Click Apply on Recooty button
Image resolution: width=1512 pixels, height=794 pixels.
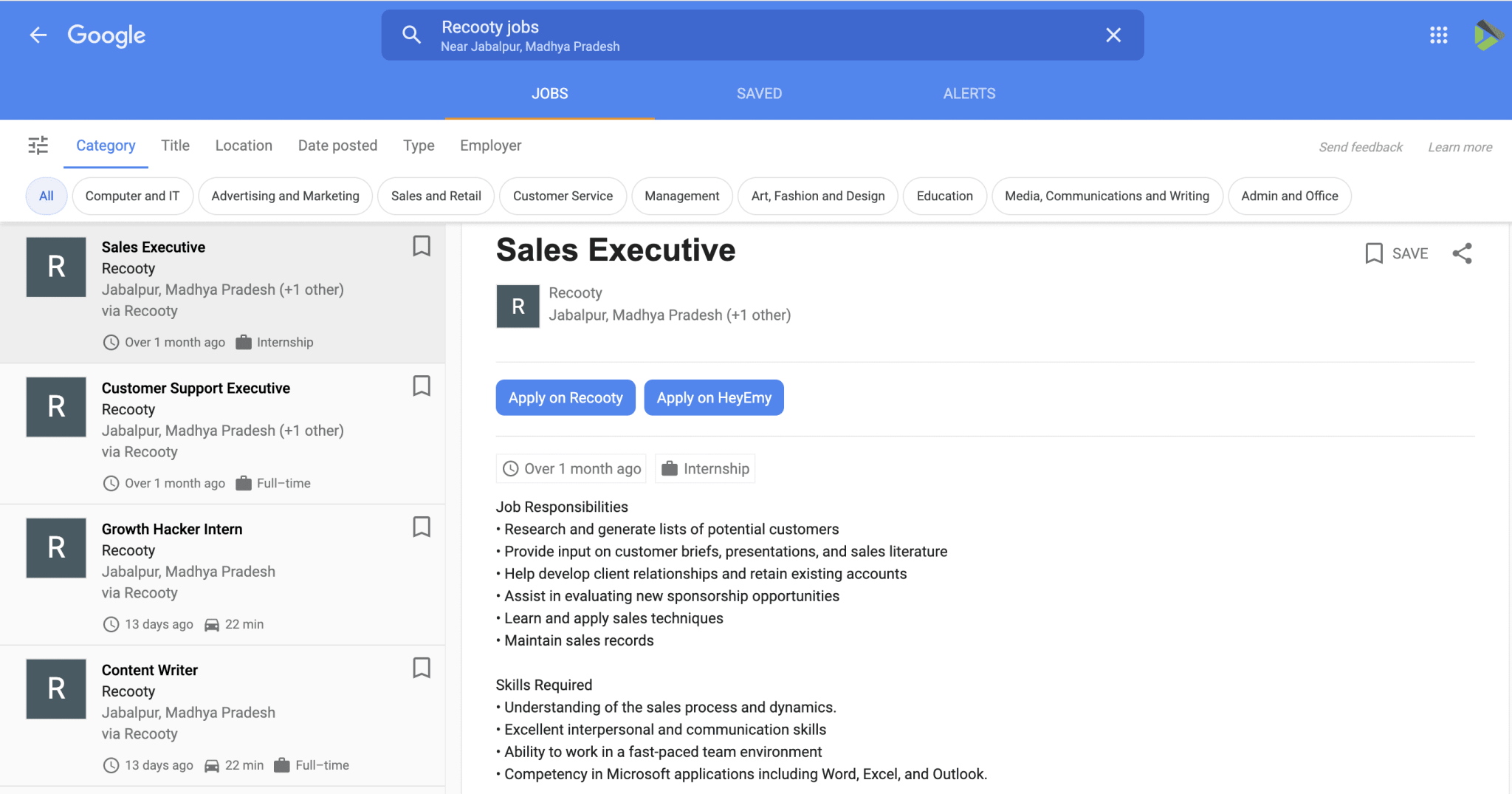[565, 397]
